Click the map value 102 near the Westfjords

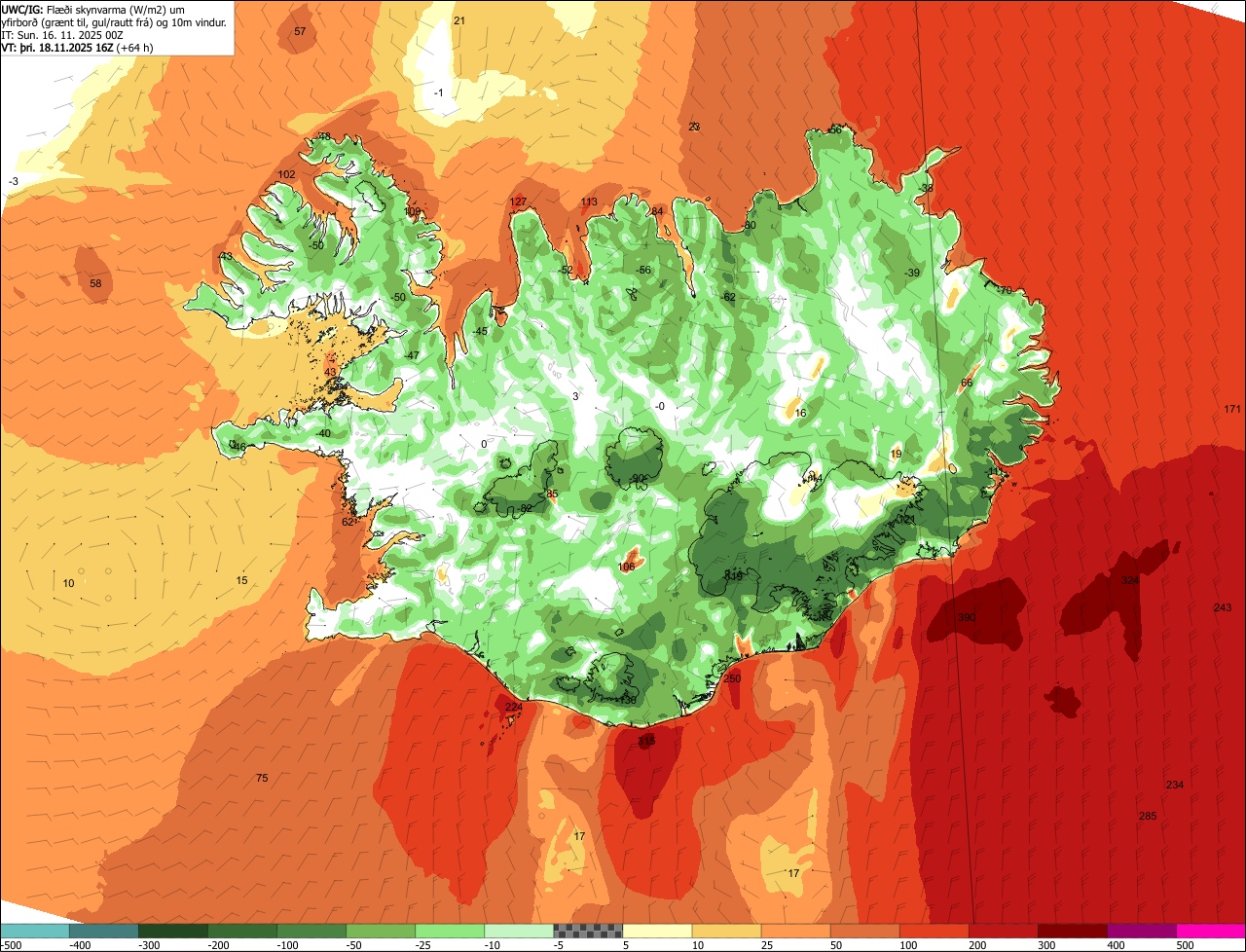click(286, 174)
